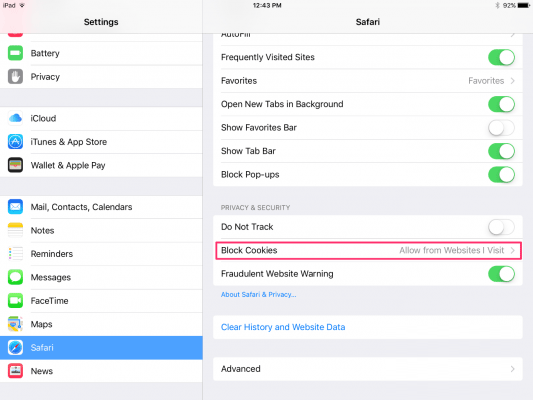Open About Safari & Privacy link
The width and height of the screenshot is (533, 400).
tap(258, 295)
